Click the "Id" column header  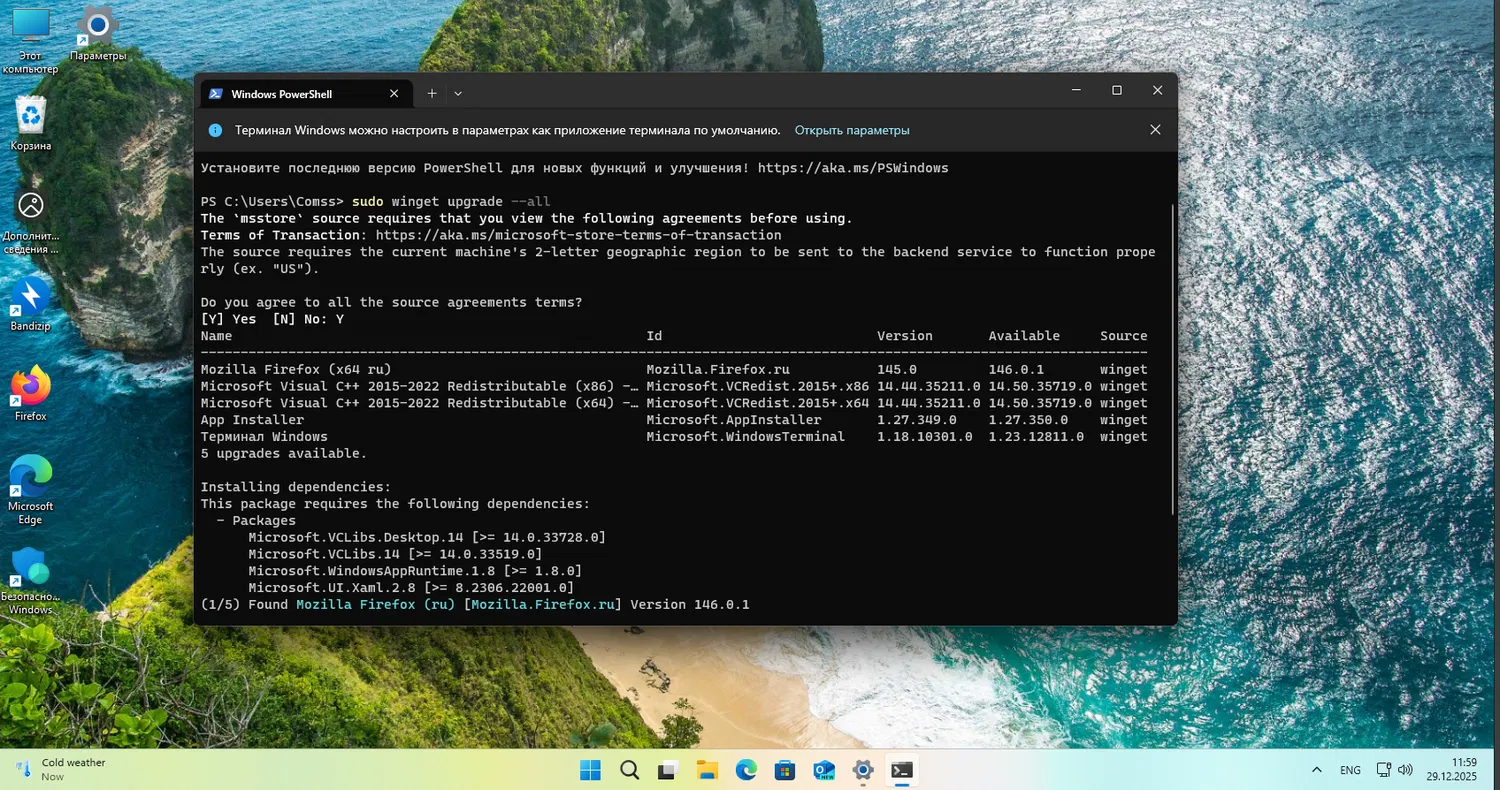pos(655,336)
